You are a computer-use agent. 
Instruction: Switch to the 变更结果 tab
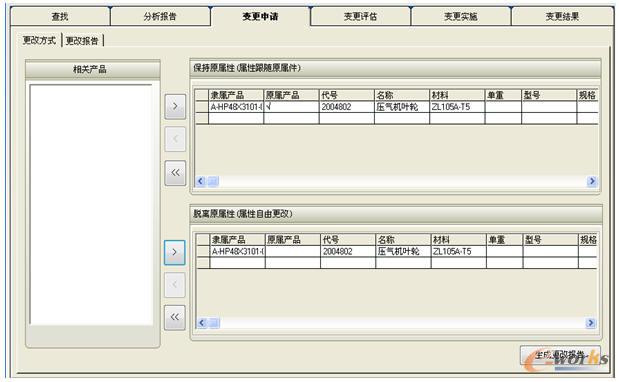(562, 17)
